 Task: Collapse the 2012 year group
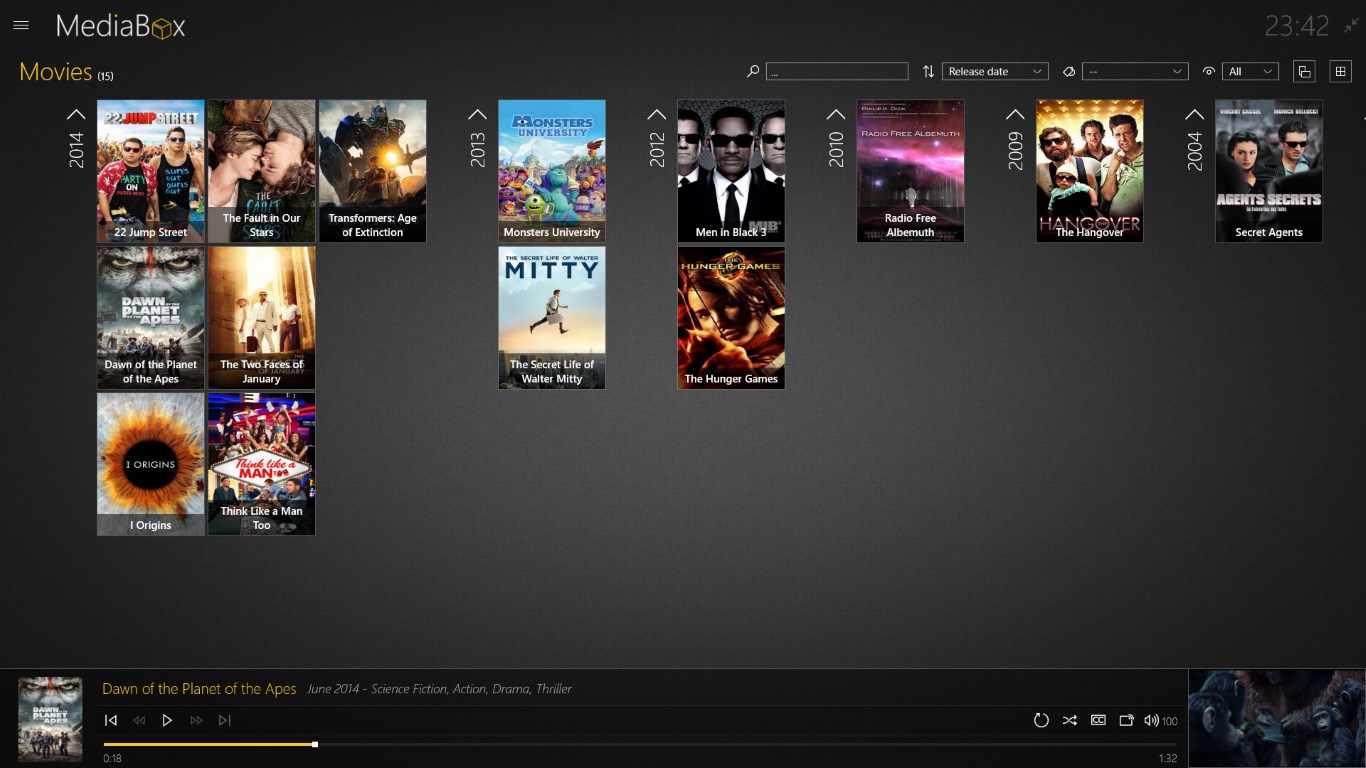pyautogui.click(x=657, y=114)
